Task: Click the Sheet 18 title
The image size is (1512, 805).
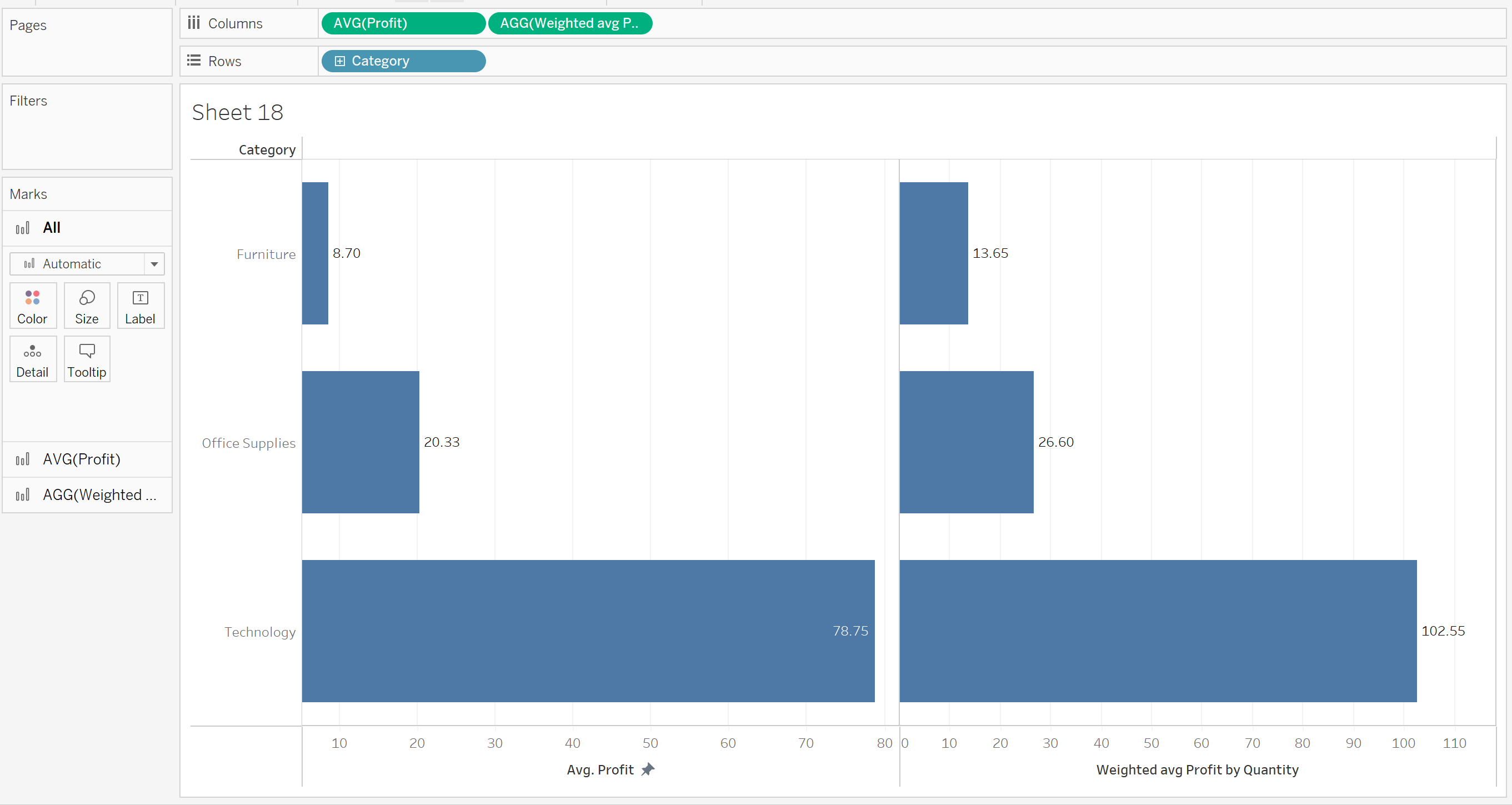Action: click(237, 112)
